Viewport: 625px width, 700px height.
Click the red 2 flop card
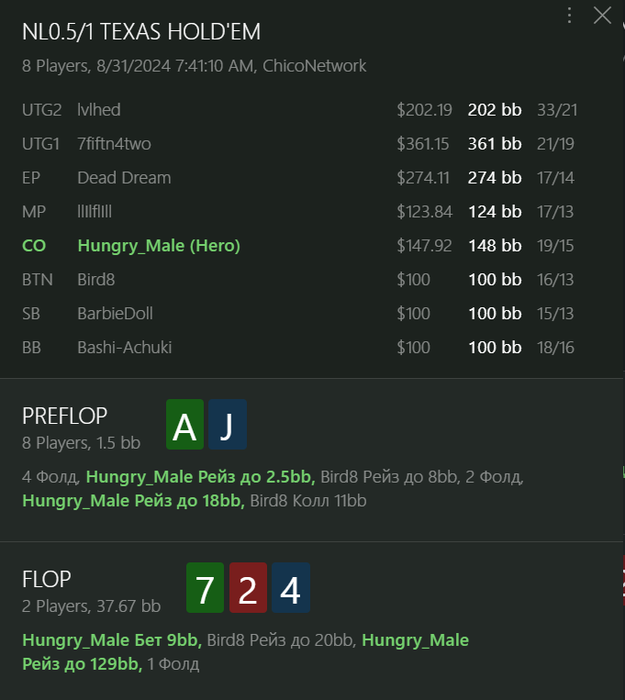point(248,589)
